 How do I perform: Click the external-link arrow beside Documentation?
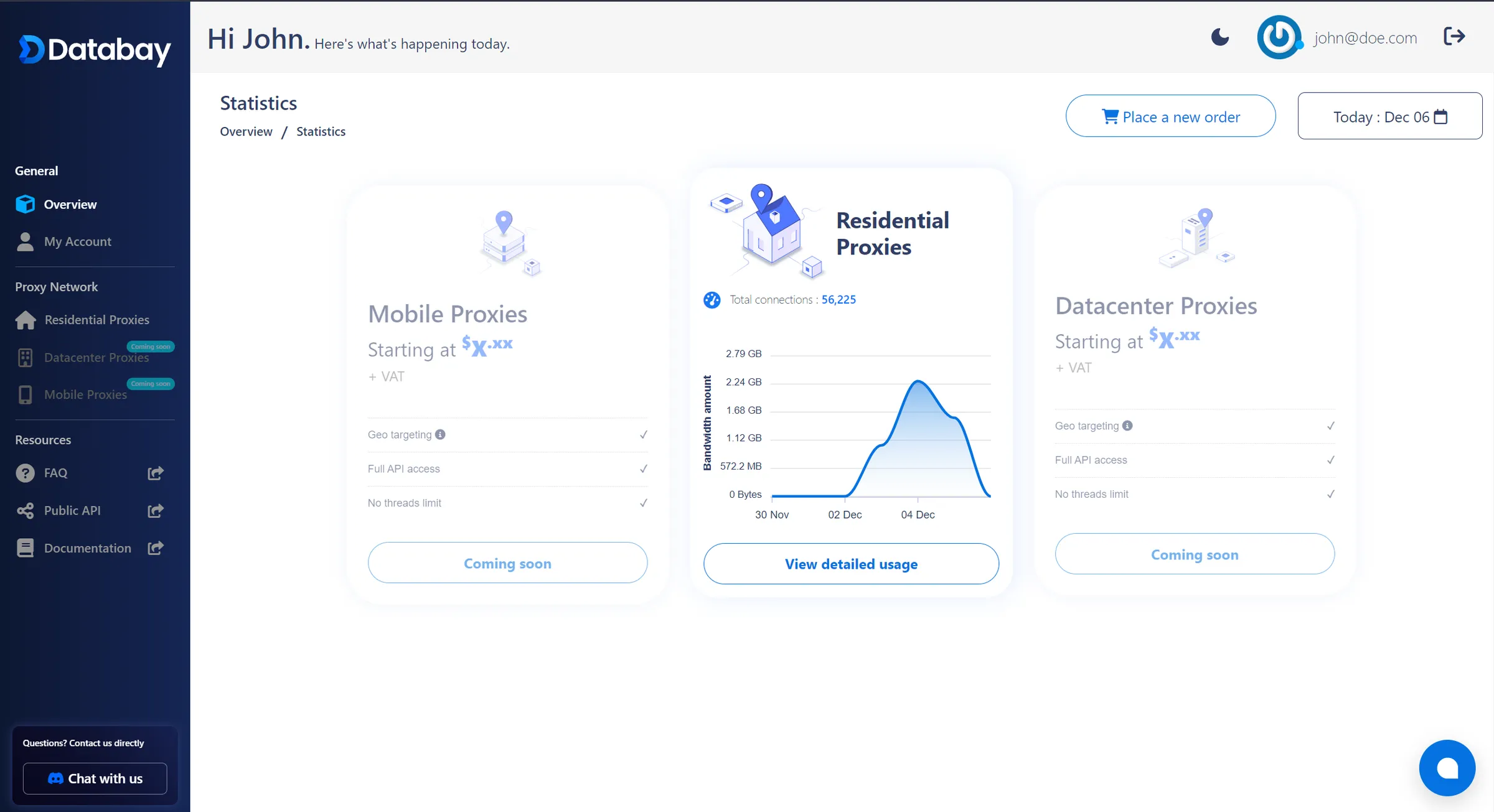click(x=155, y=548)
